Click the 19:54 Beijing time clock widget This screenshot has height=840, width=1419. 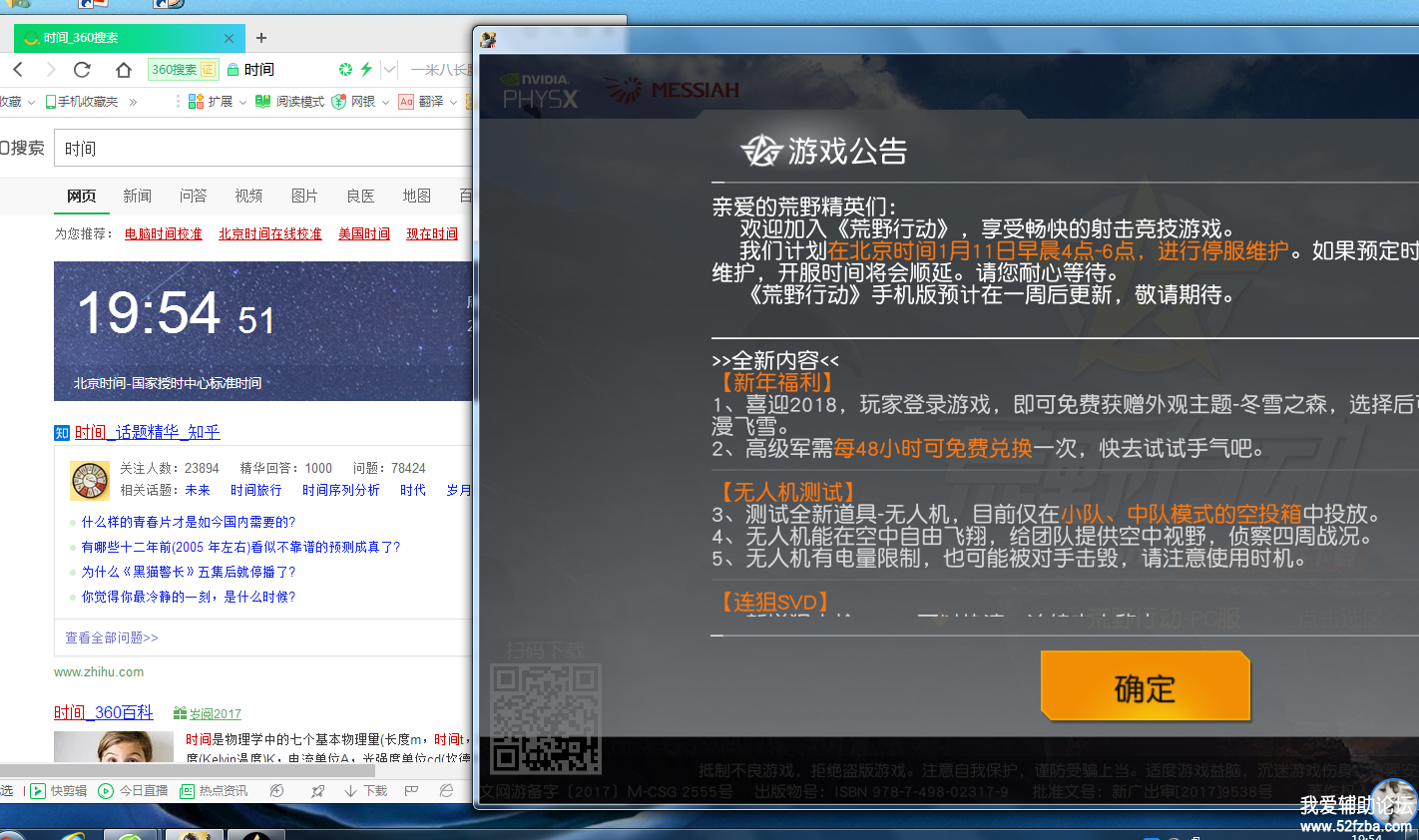(x=263, y=331)
